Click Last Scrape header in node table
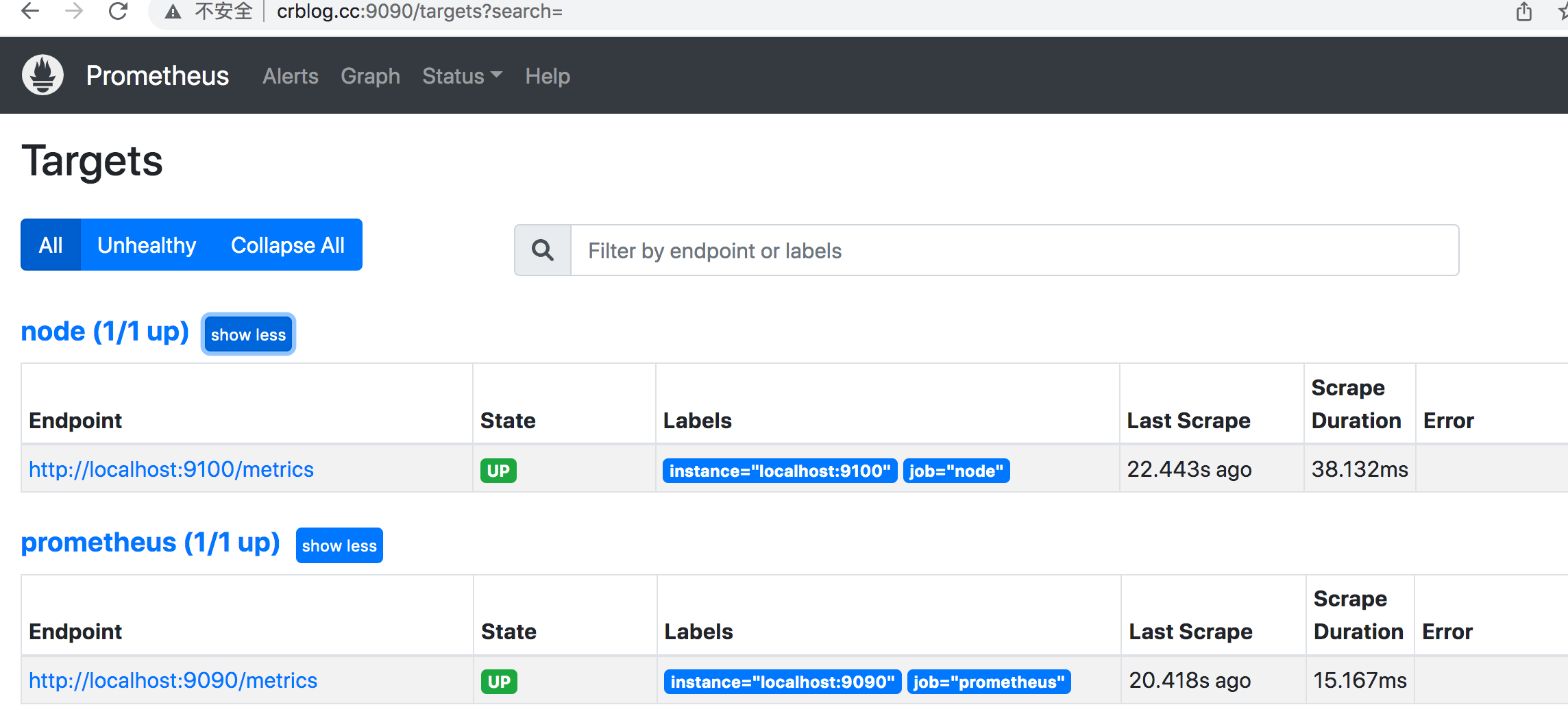 click(x=1188, y=421)
